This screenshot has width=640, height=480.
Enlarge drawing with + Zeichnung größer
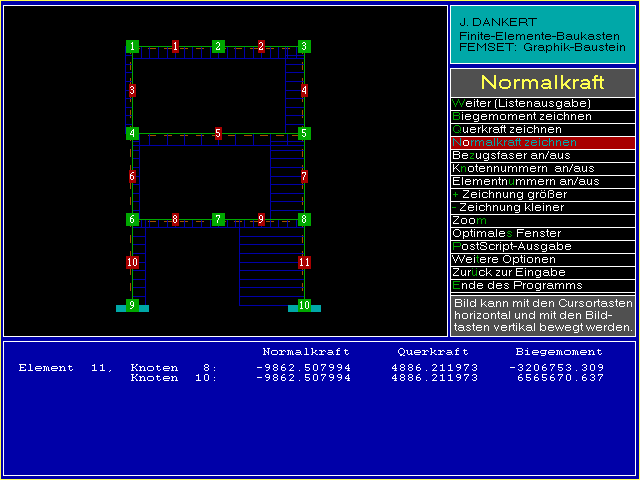click(x=542, y=195)
